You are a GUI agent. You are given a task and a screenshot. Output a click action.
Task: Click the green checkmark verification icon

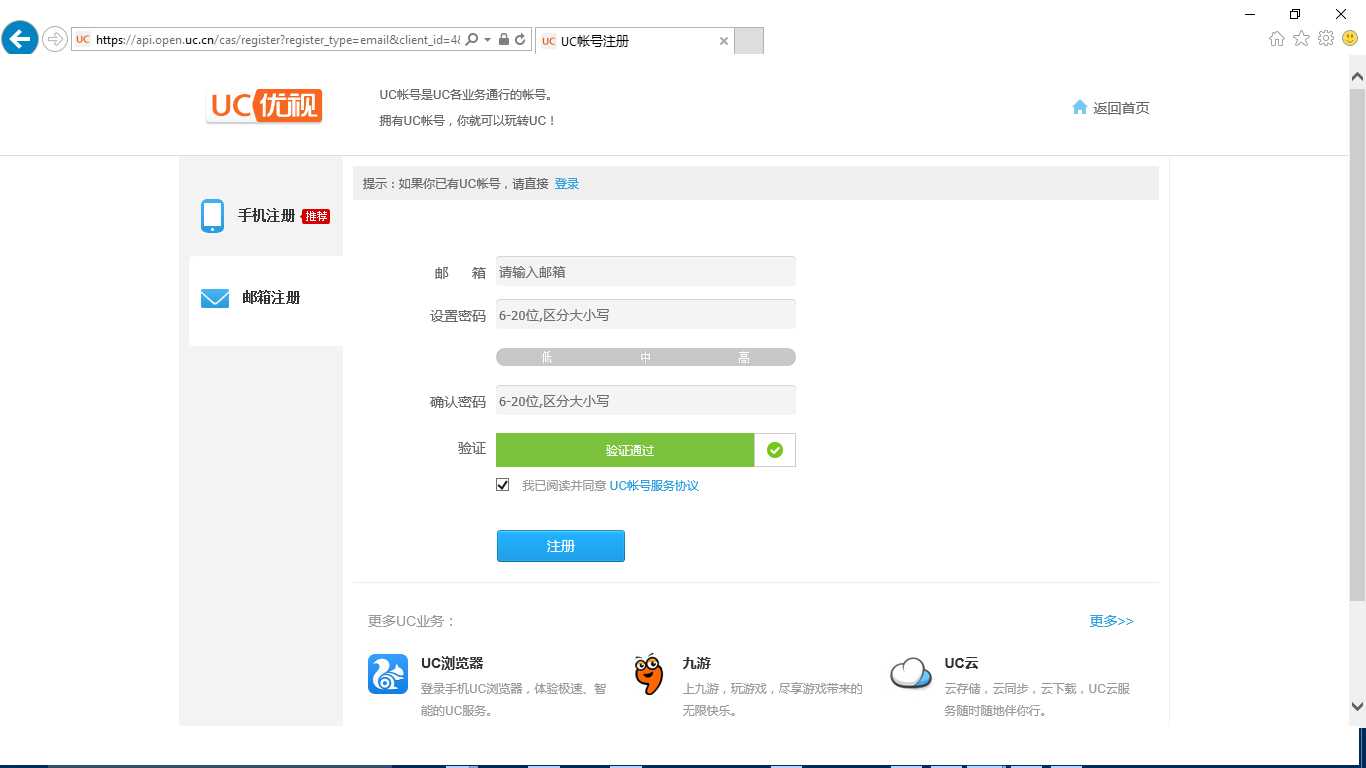[774, 449]
